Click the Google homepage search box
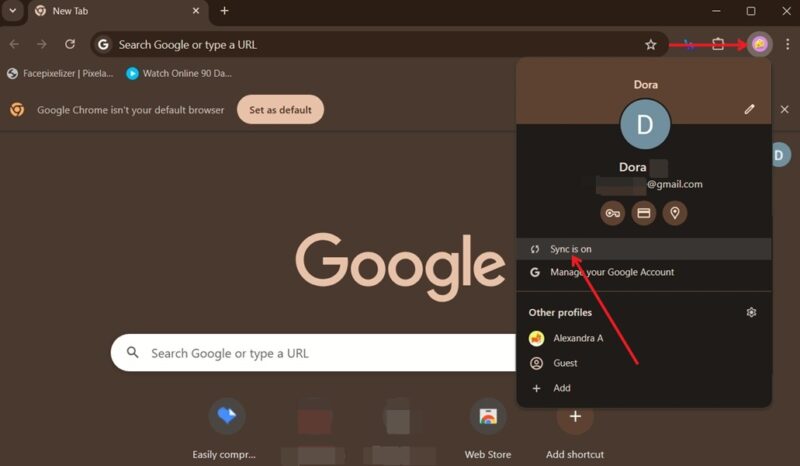The width and height of the screenshot is (800, 466). point(314,353)
